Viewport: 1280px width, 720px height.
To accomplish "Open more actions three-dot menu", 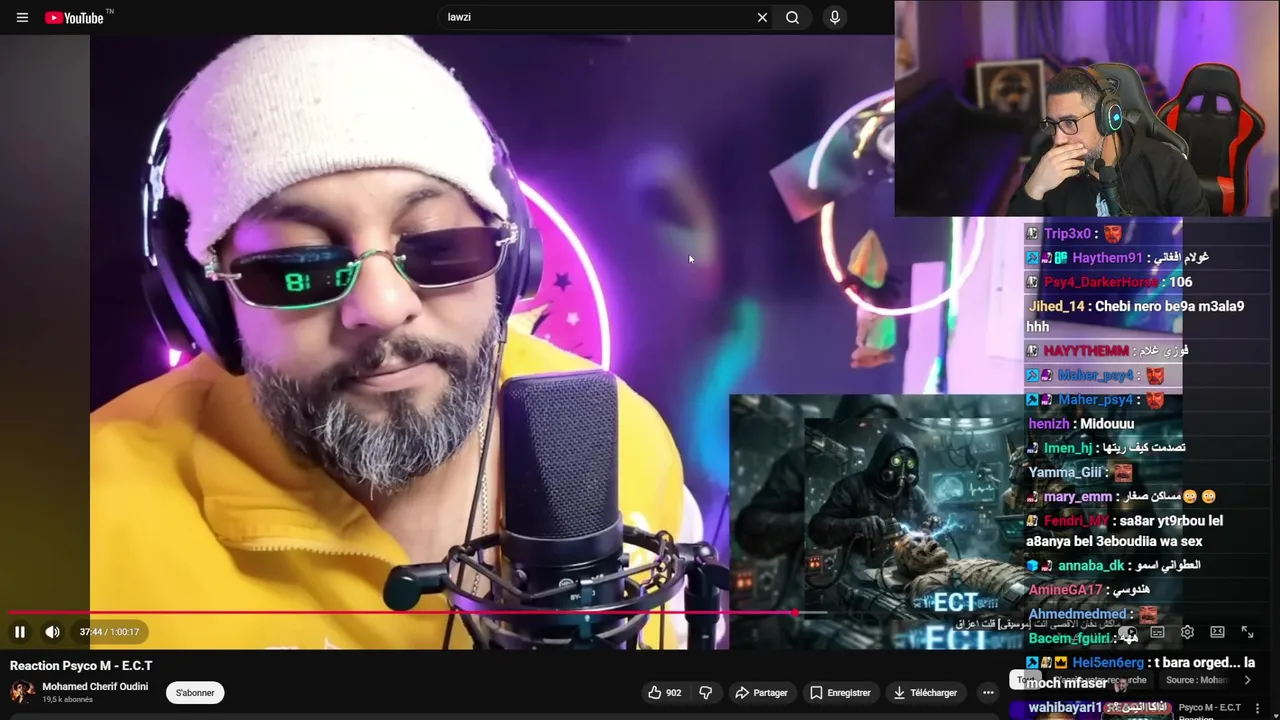I will click(x=988, y=692).
